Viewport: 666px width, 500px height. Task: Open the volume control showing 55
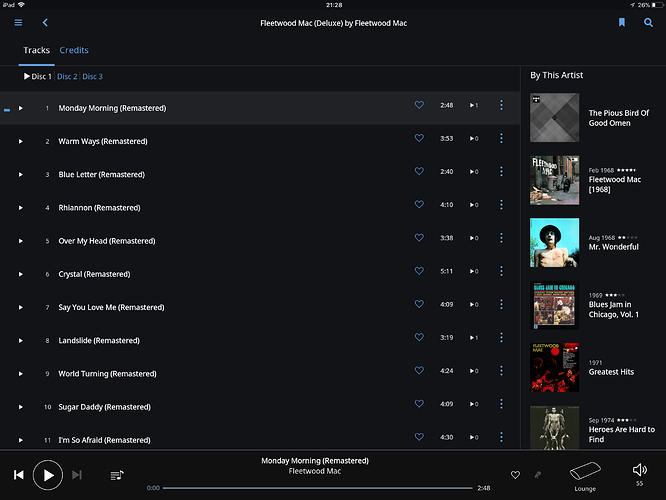tap(639, 474)
